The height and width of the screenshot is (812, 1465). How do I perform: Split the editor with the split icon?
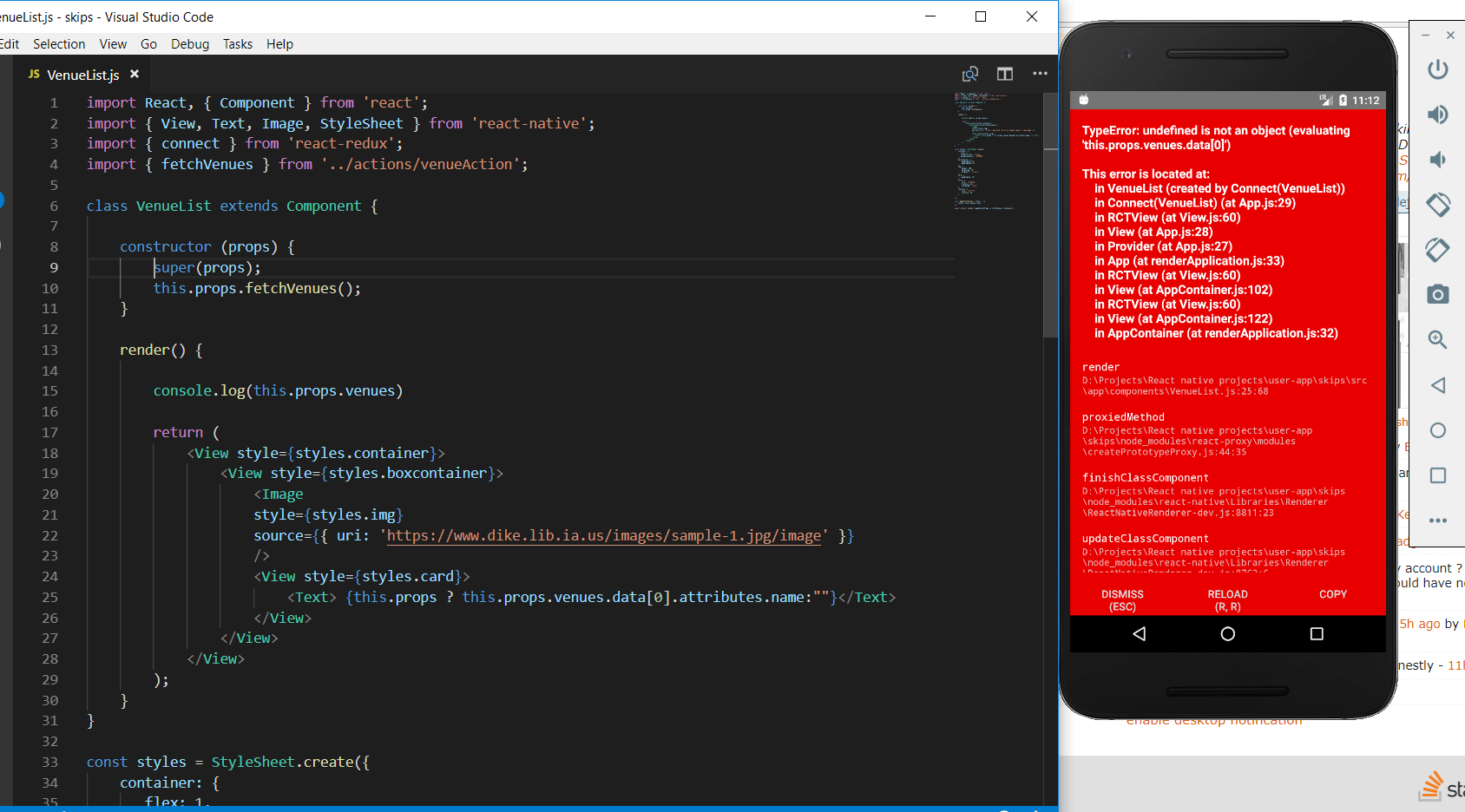[x=1005, y=75]
